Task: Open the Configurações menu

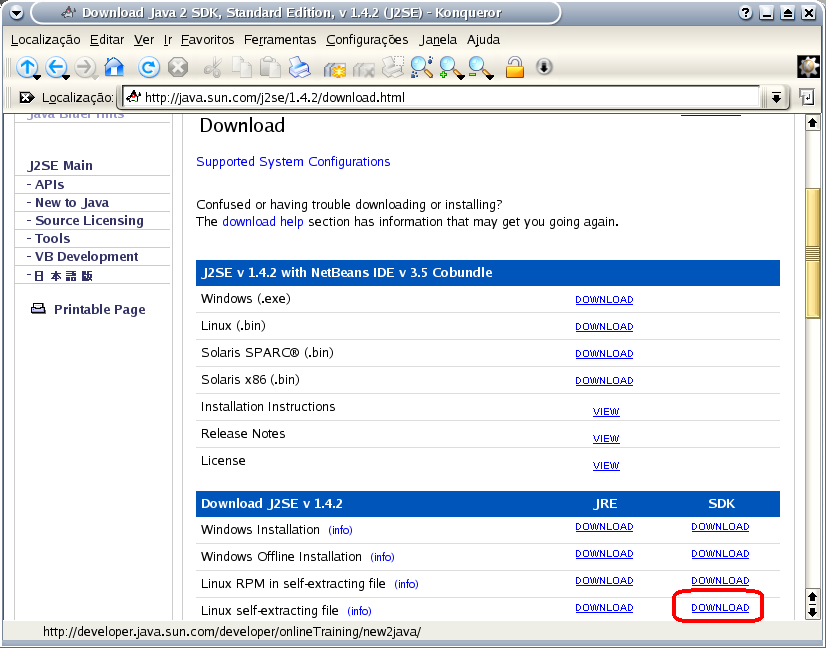Action: [367, 40]
